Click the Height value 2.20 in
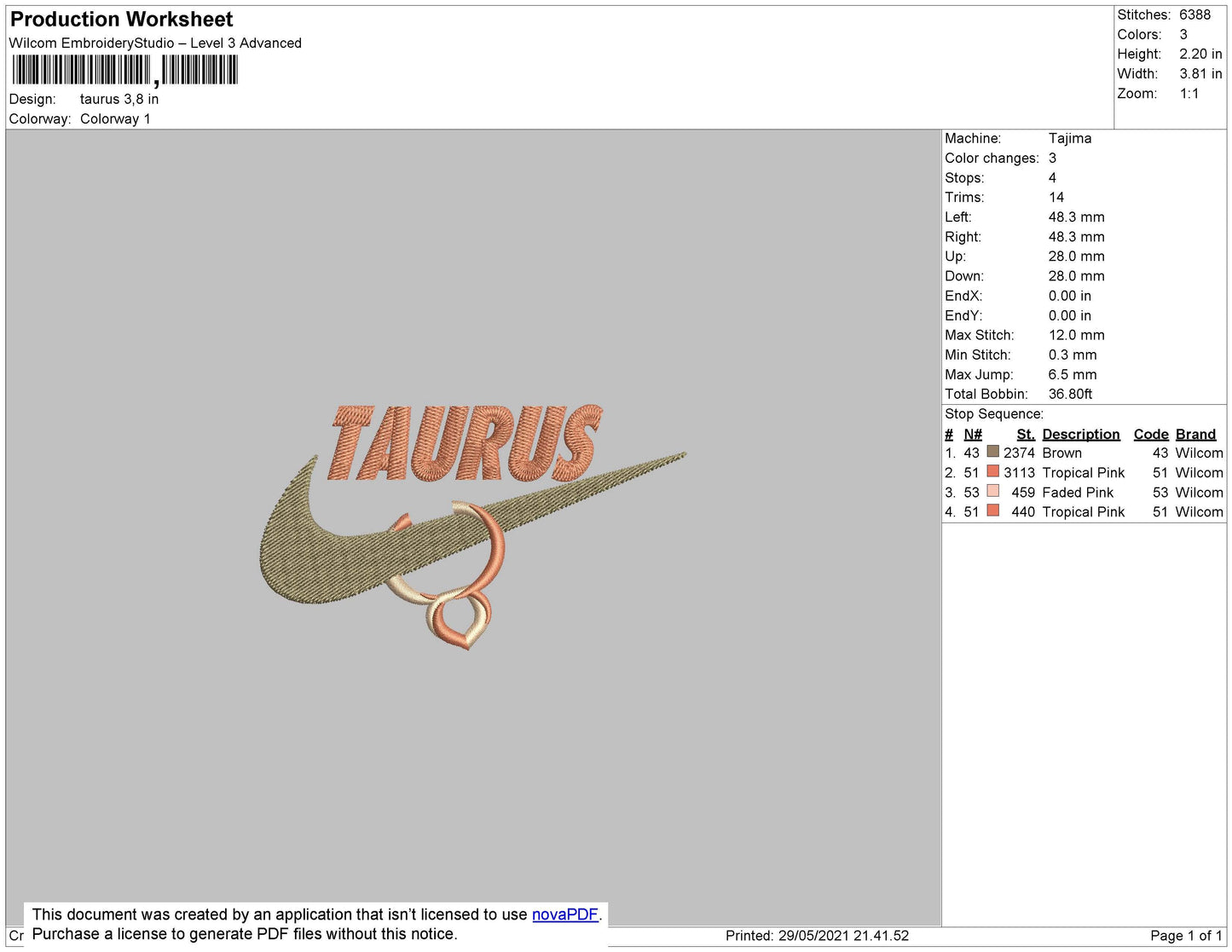The height and width of the screenshot is (952, 1232). coord(1200,55)
